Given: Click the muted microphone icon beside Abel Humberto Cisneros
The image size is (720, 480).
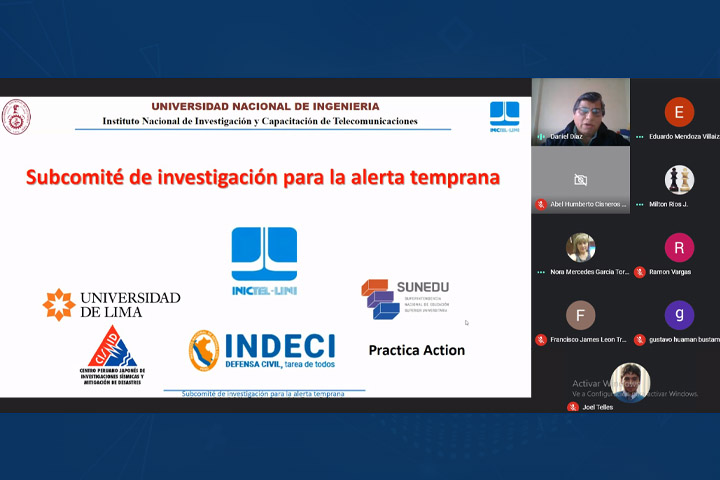Looking at the screenshot, I should (x=541, y=204).
